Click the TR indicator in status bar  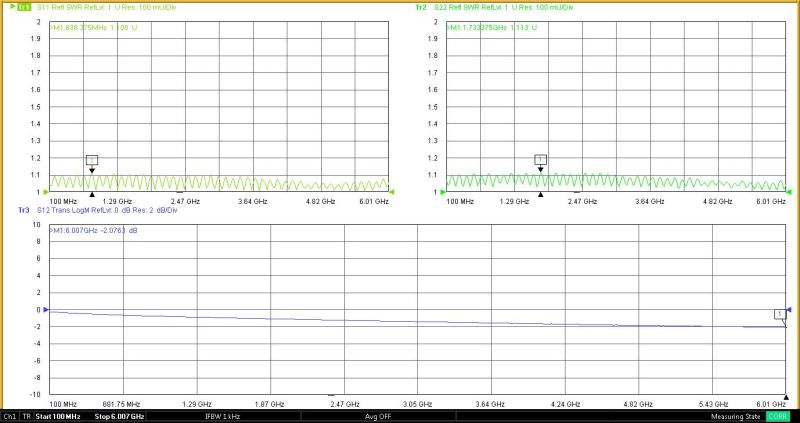[28, 416]
